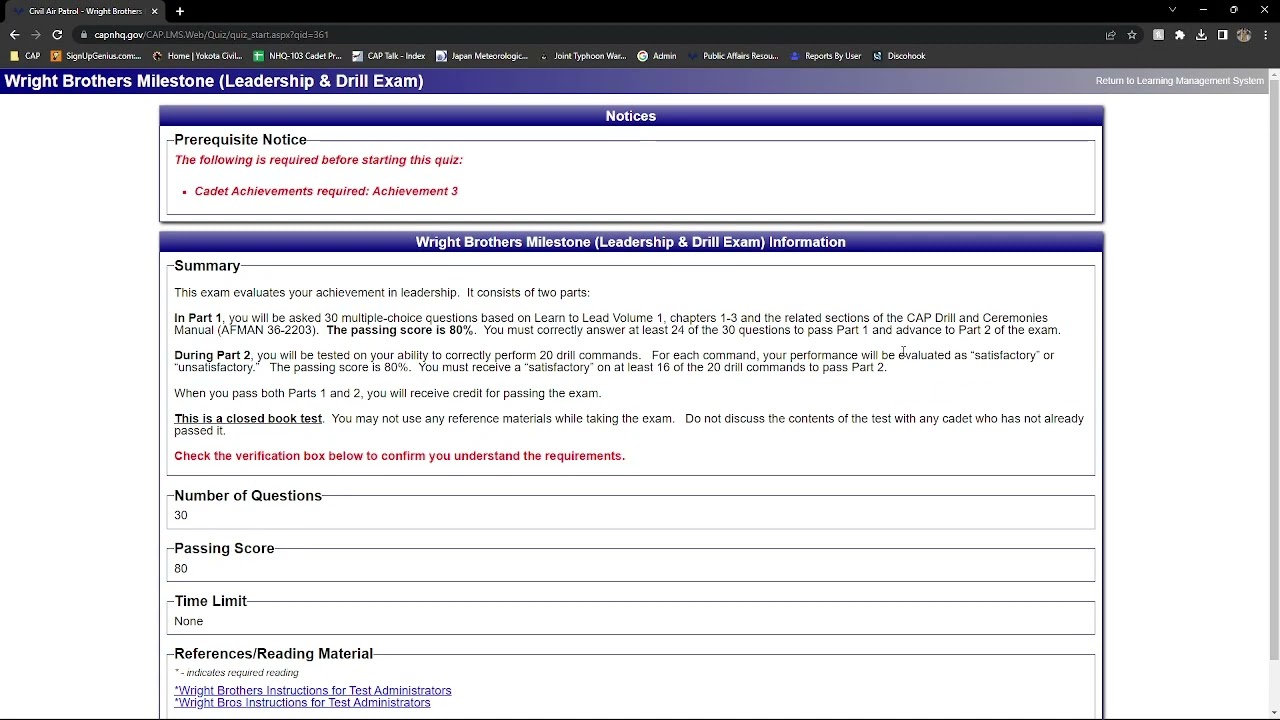
Task: Open the extensions puzzle icon
Action: tap(1180, 35)
